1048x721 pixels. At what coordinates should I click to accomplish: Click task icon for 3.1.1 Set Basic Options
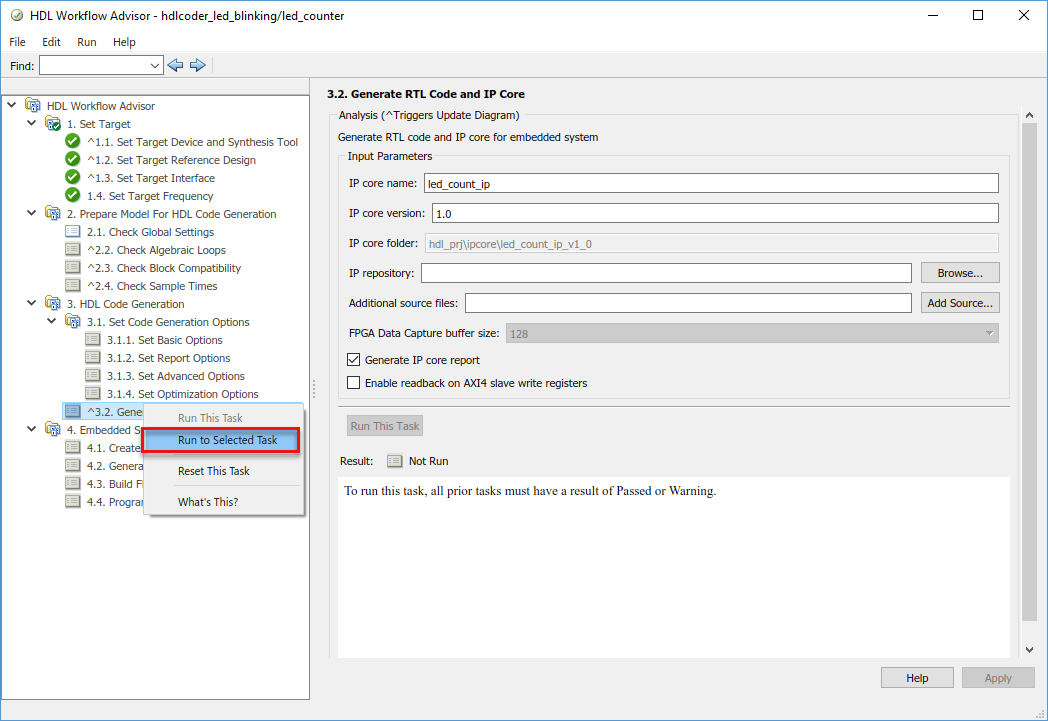tap(93, 339)
